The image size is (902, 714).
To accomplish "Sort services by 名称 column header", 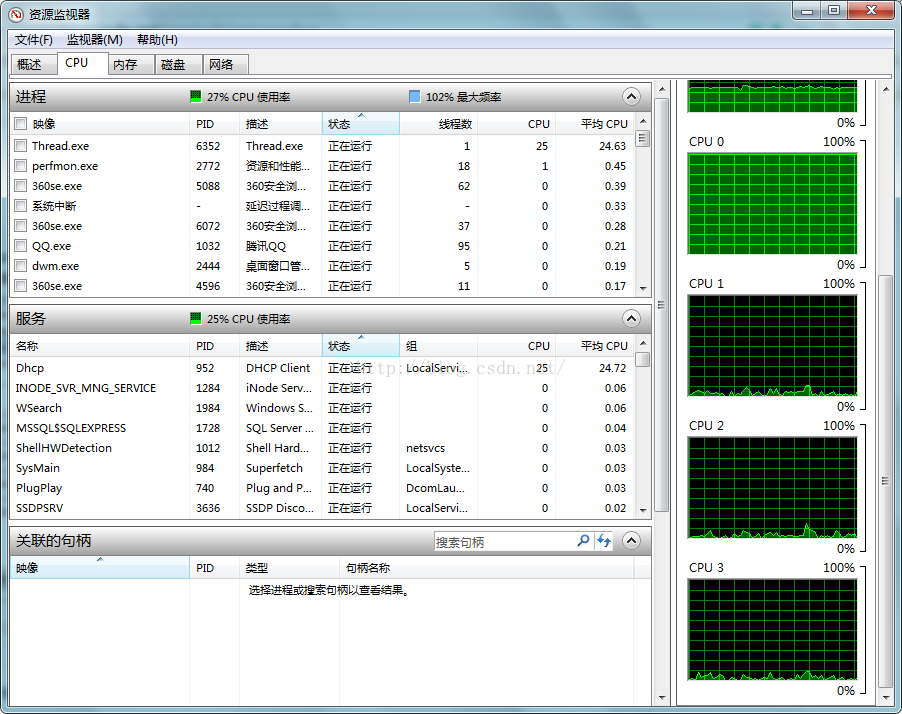I will [x=100, y=346].
